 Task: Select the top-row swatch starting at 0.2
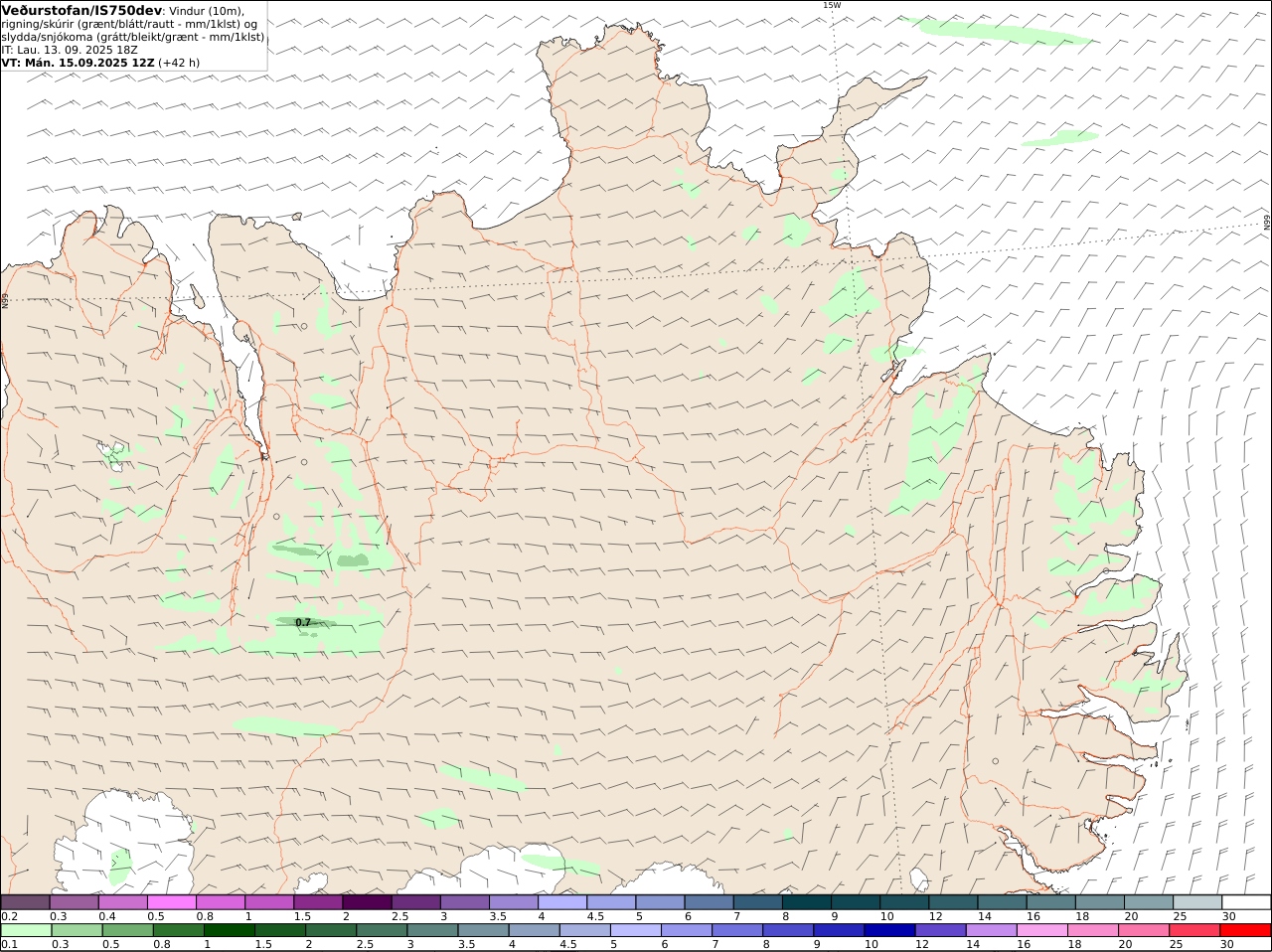[26, 902]
